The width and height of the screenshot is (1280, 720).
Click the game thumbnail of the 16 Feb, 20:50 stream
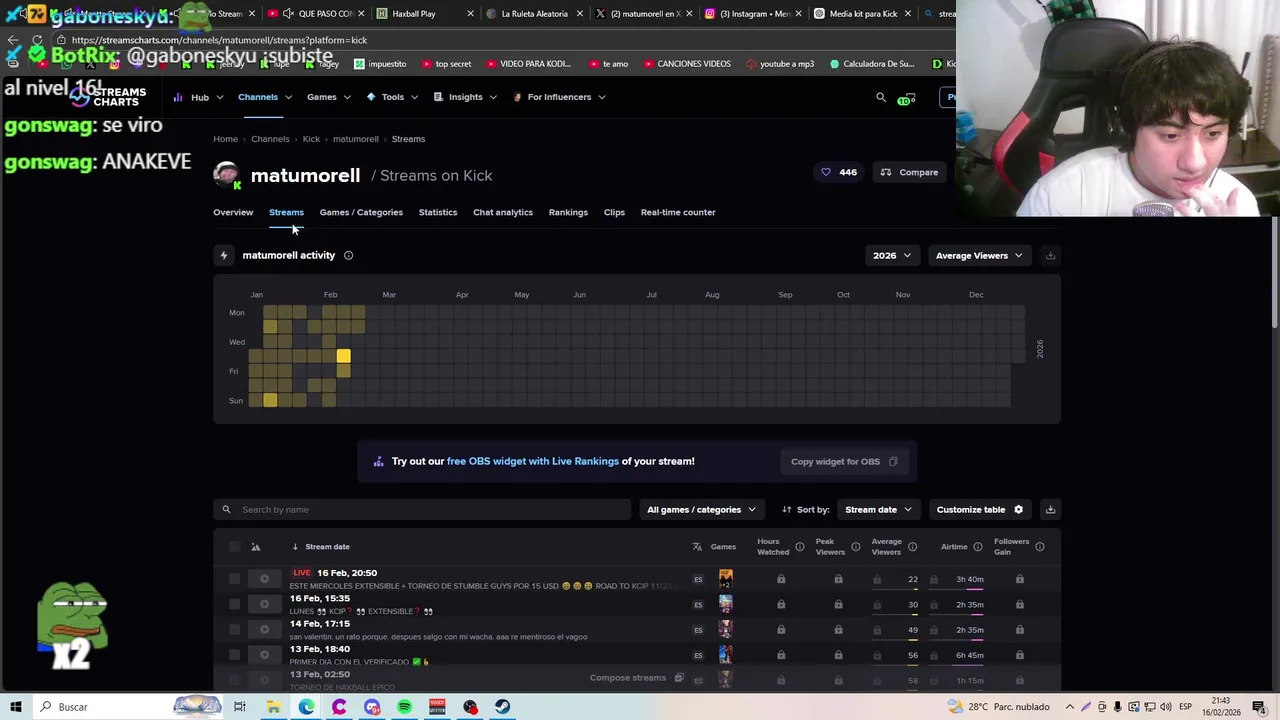pyautogui.click(x=726, y=579)
